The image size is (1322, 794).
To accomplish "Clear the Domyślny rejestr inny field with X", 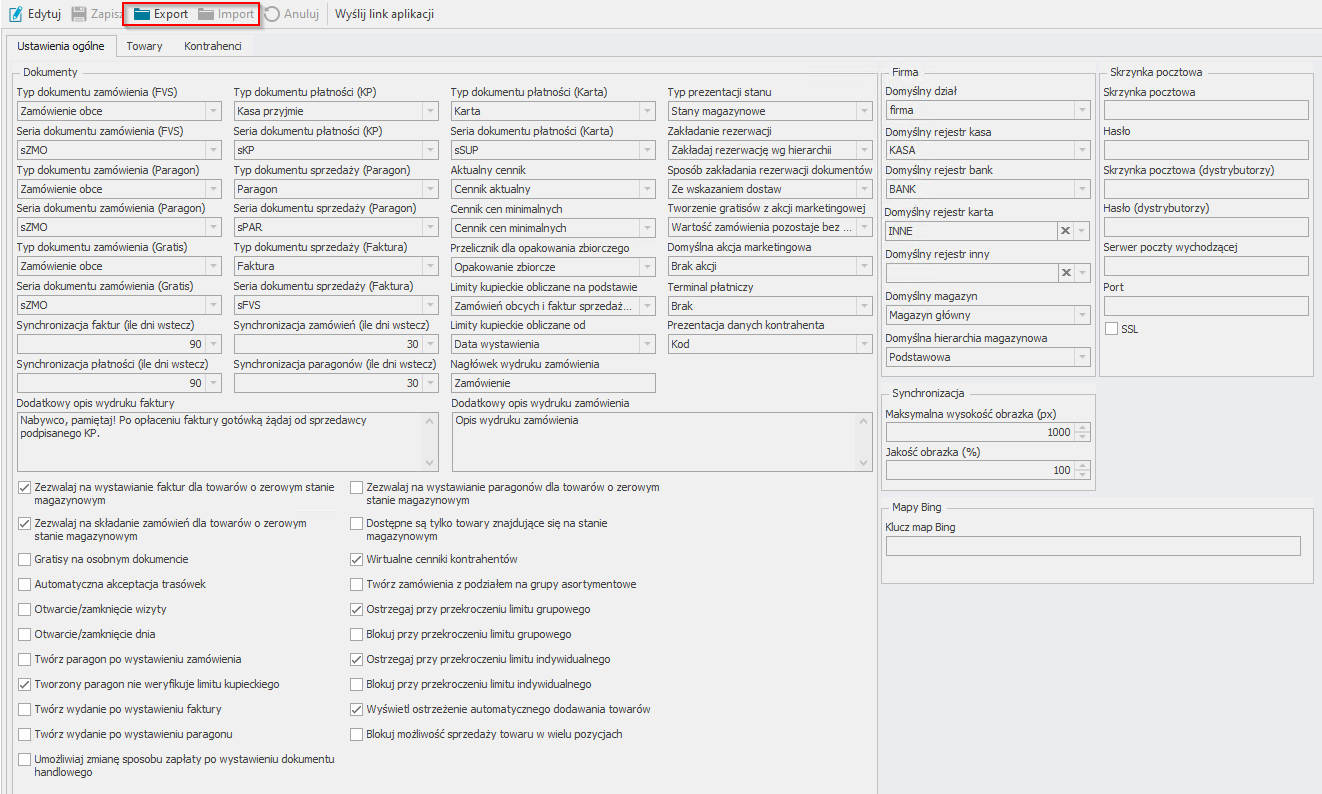I will 1066,273.
